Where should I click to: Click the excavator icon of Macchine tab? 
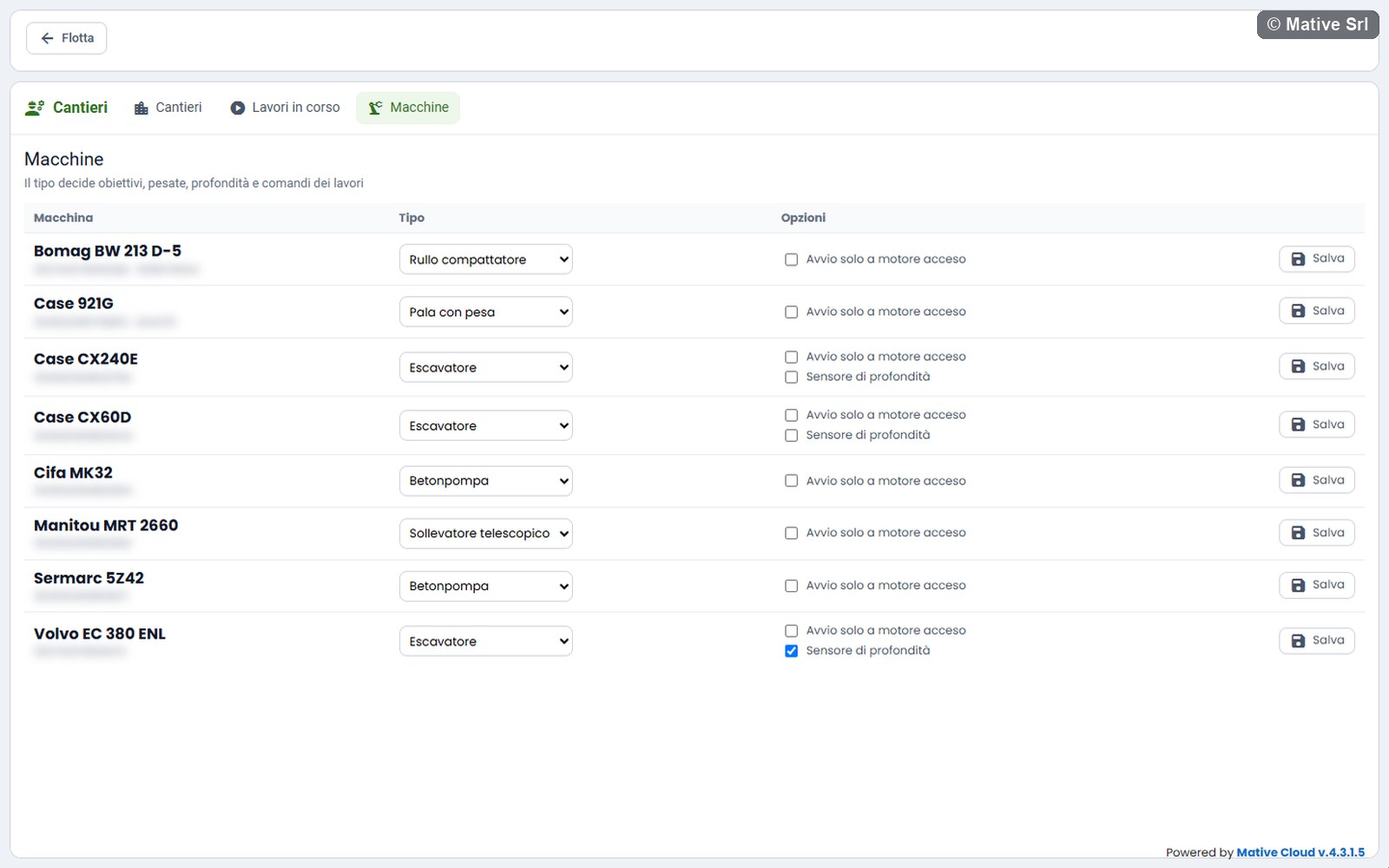tap(375, 108)
